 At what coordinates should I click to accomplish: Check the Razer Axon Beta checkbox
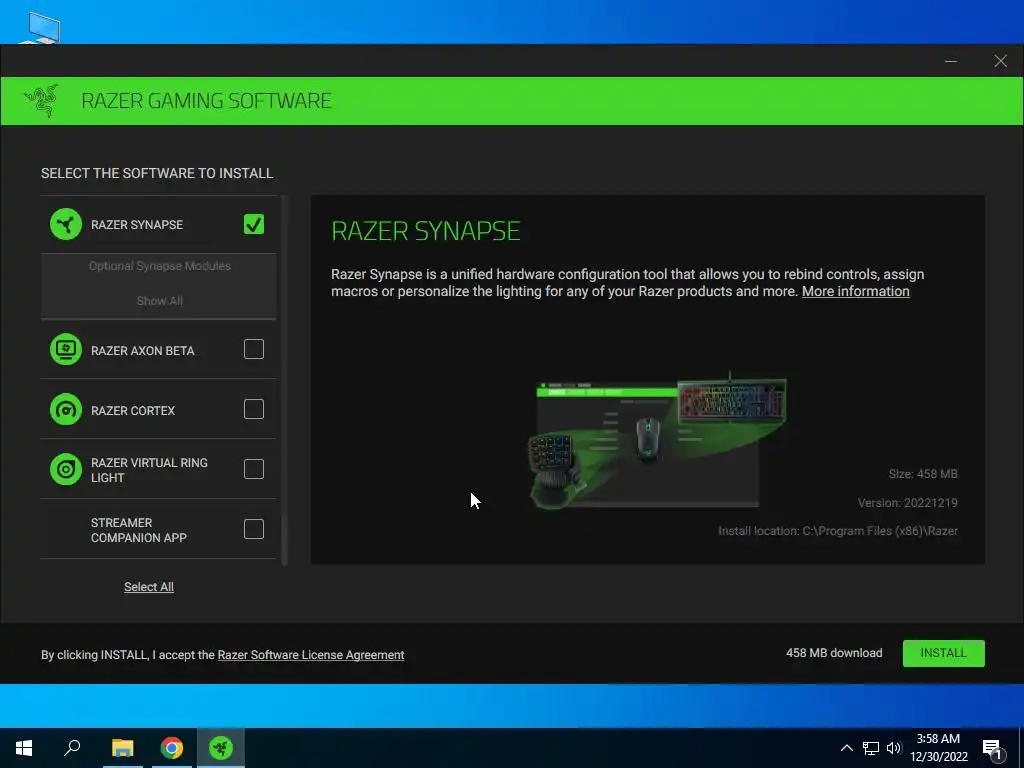pyautogui.click(x=254, y=349)
